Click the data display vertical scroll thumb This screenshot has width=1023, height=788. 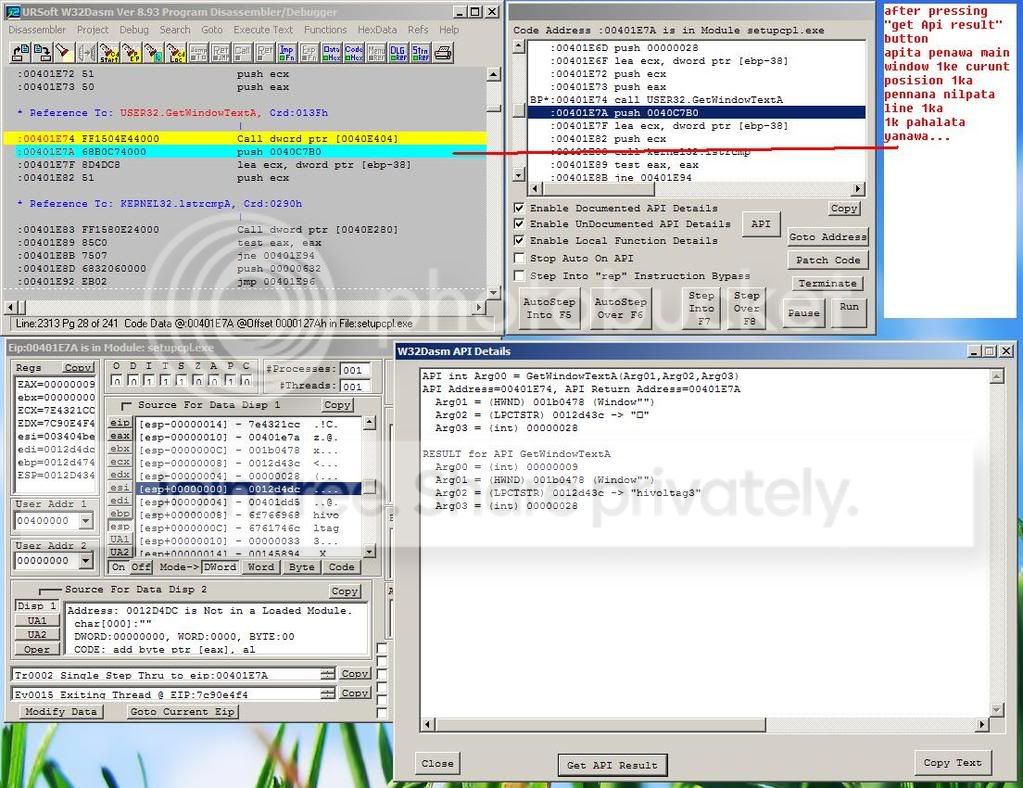[x=369, y=487]
